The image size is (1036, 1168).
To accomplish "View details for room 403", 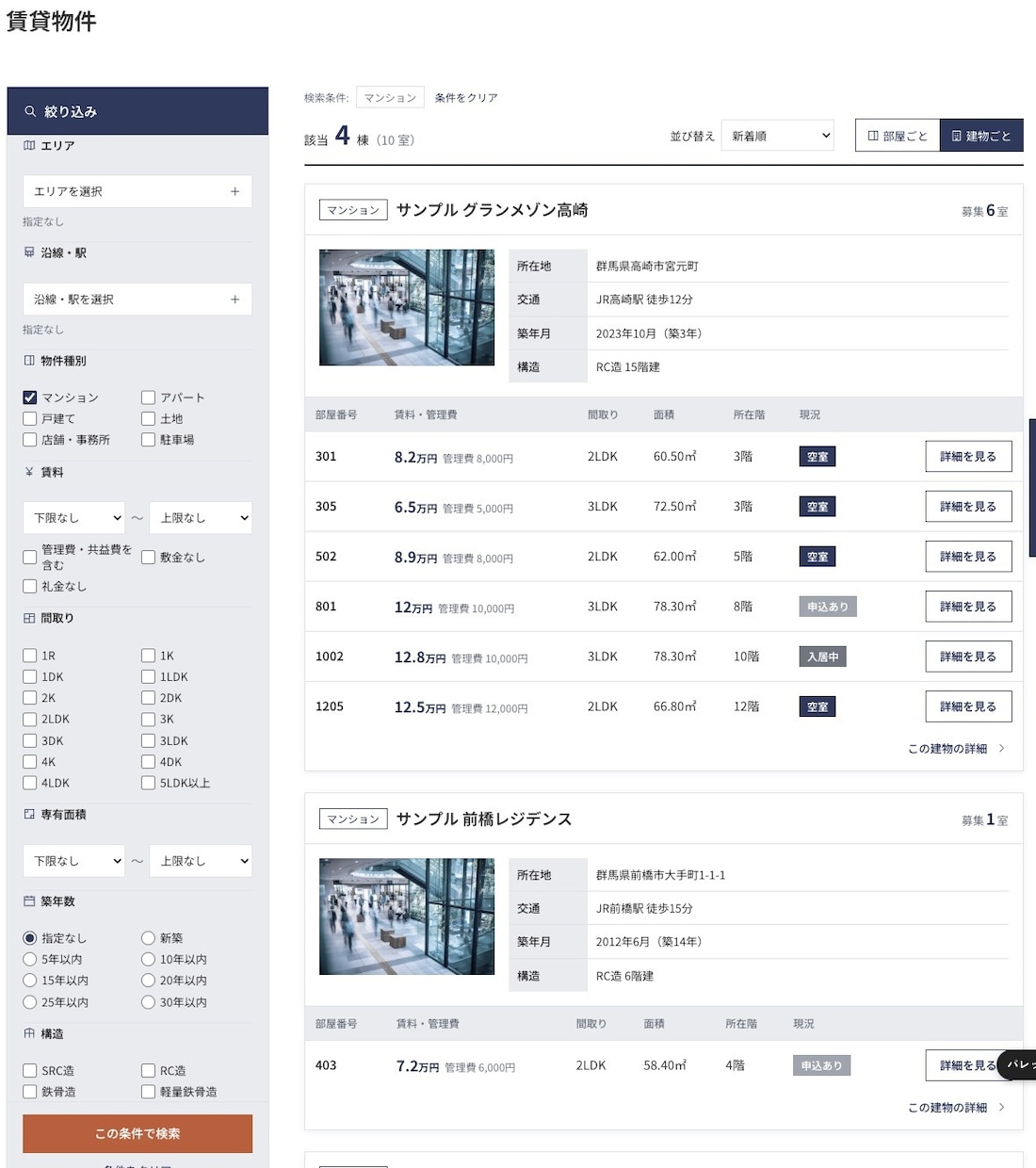I will tap(968, 1065).
